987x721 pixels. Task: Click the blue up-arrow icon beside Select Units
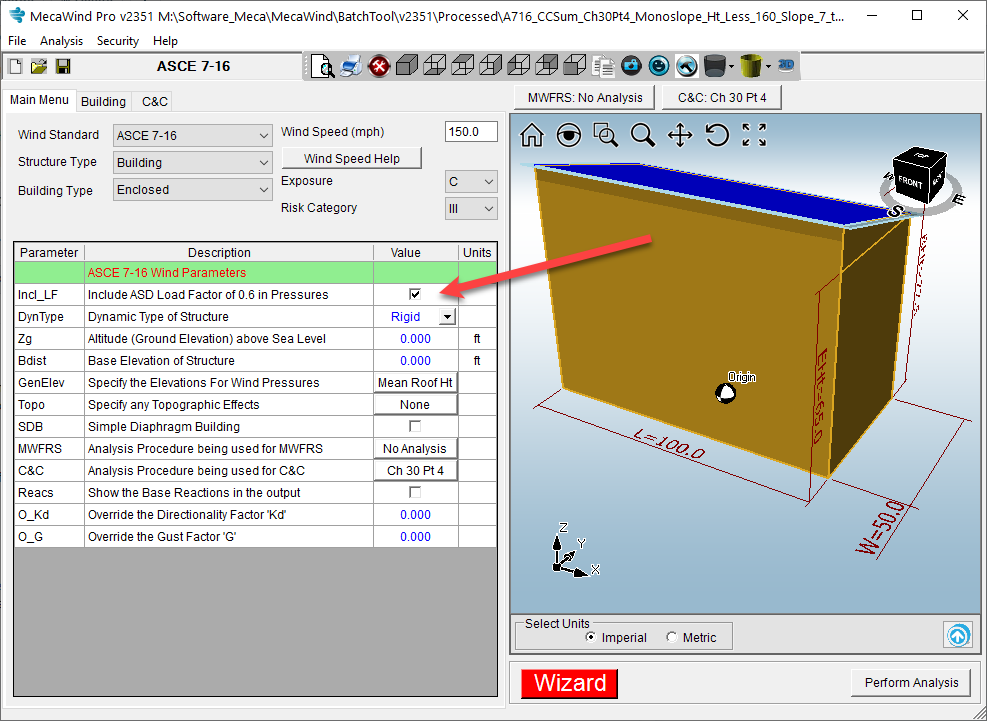pyautogui.click(x=958, y=635)
